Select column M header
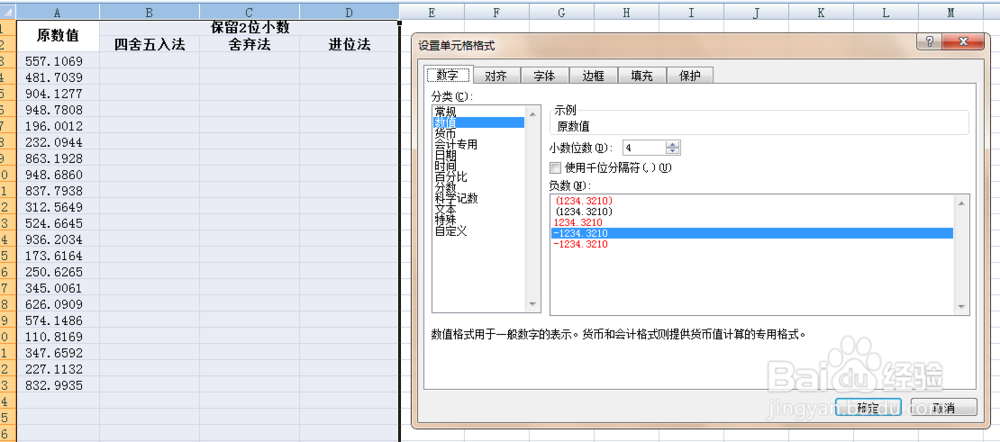 [951, 12]
